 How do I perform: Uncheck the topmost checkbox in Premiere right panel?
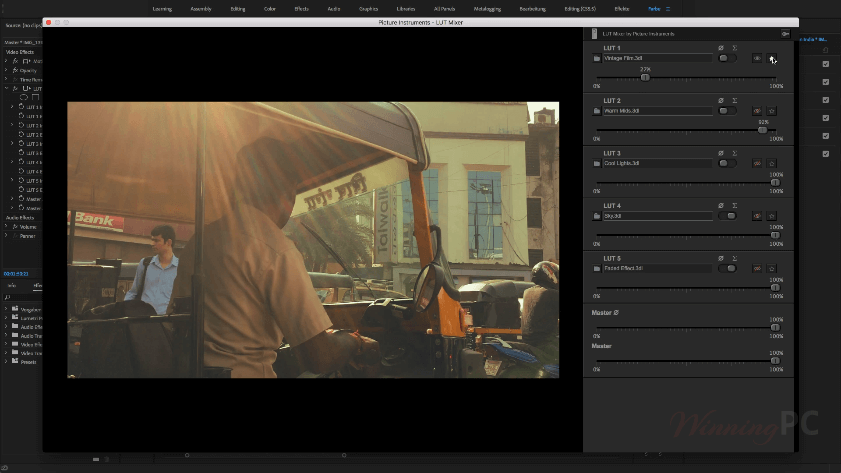tap(825, 64)
